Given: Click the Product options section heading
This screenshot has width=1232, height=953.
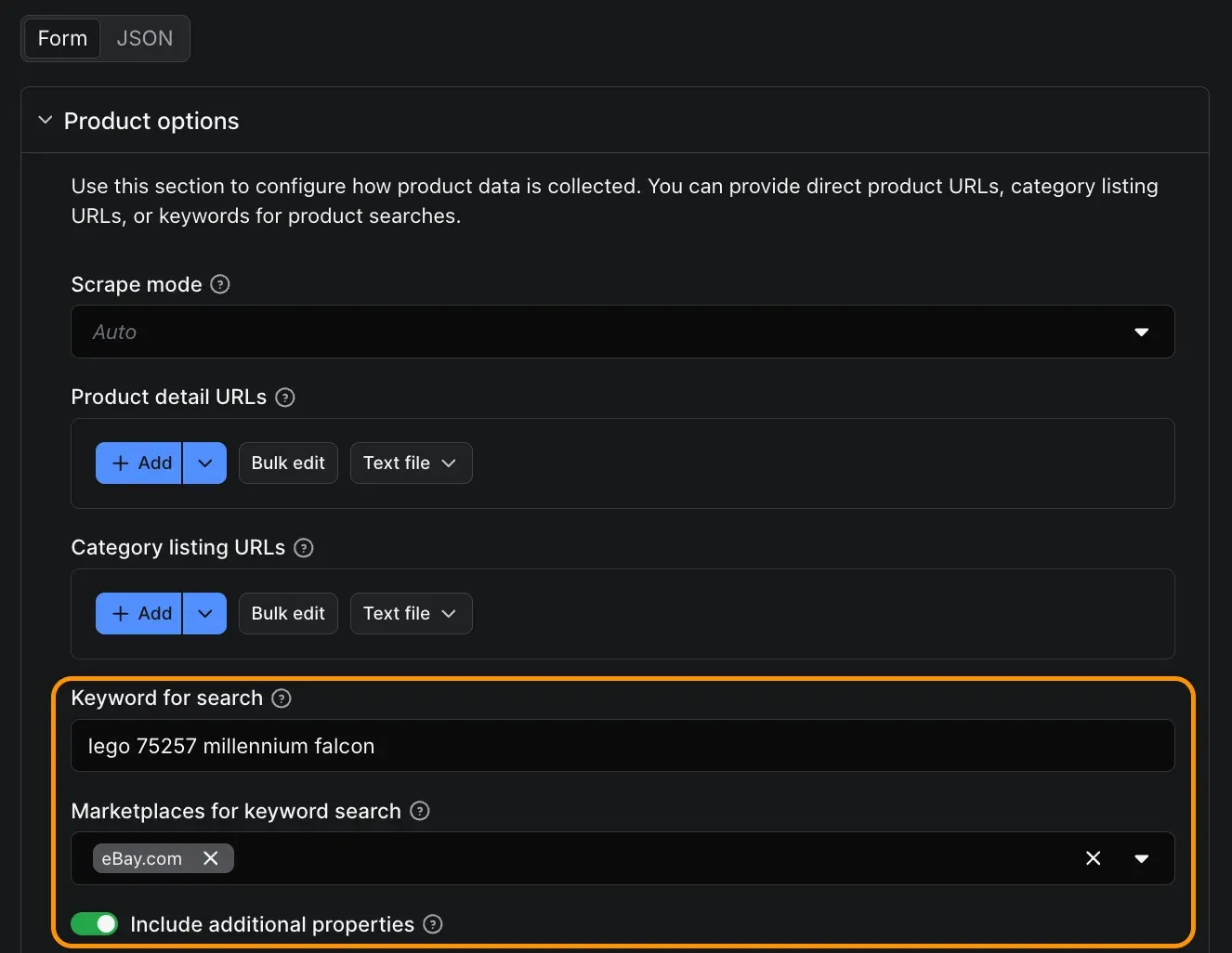Looking at the screenshot, I should click(x=151, y=121).
